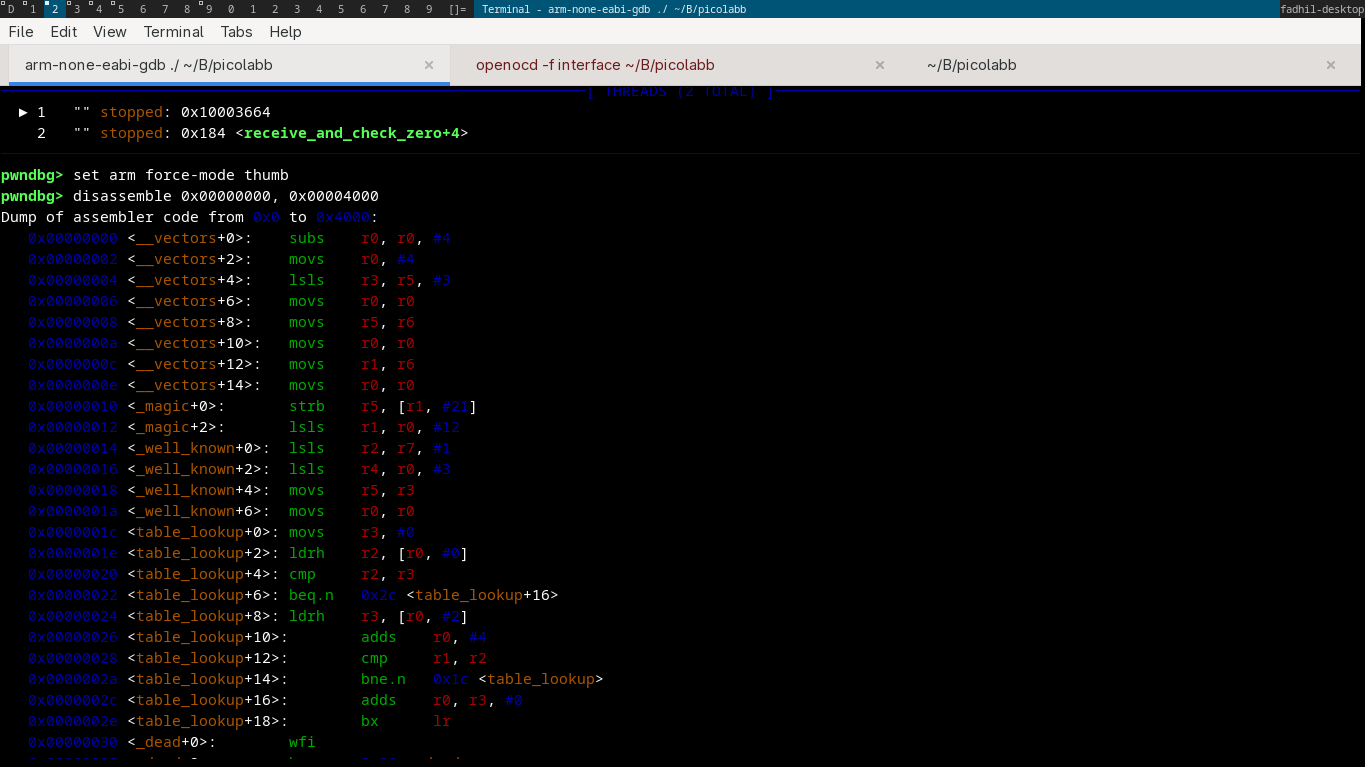The height and width of the screenshot is (767, 1365).
Task: Switch to the plain ~/B/picolabb tab
Action: tap(971, 65)
